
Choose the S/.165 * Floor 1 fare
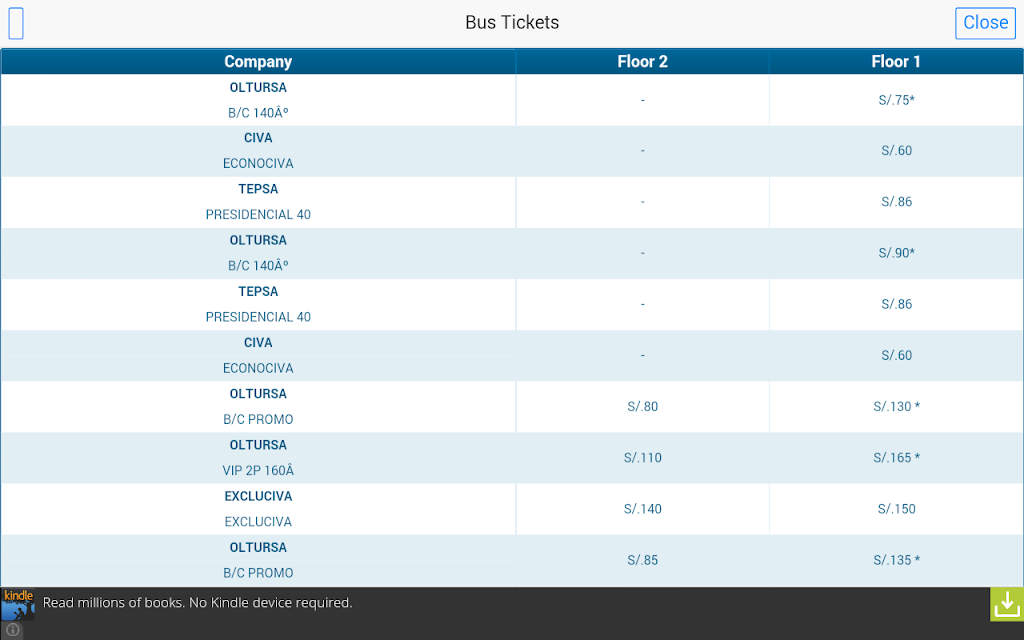[x=896, y=458]
